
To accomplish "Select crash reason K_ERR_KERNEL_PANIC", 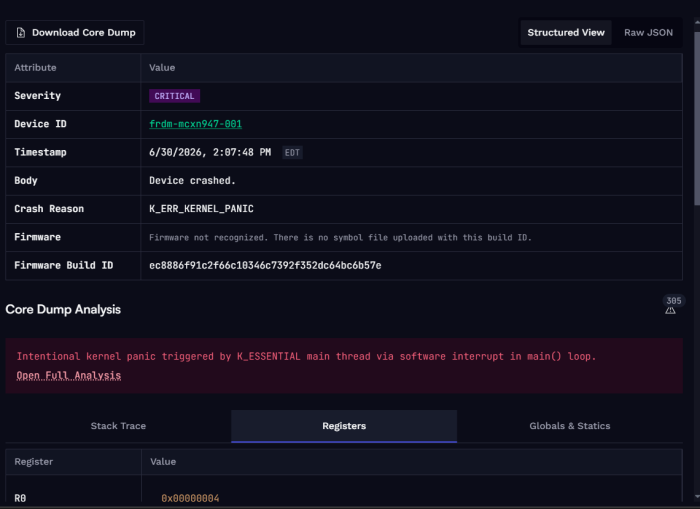I will 201,209.
